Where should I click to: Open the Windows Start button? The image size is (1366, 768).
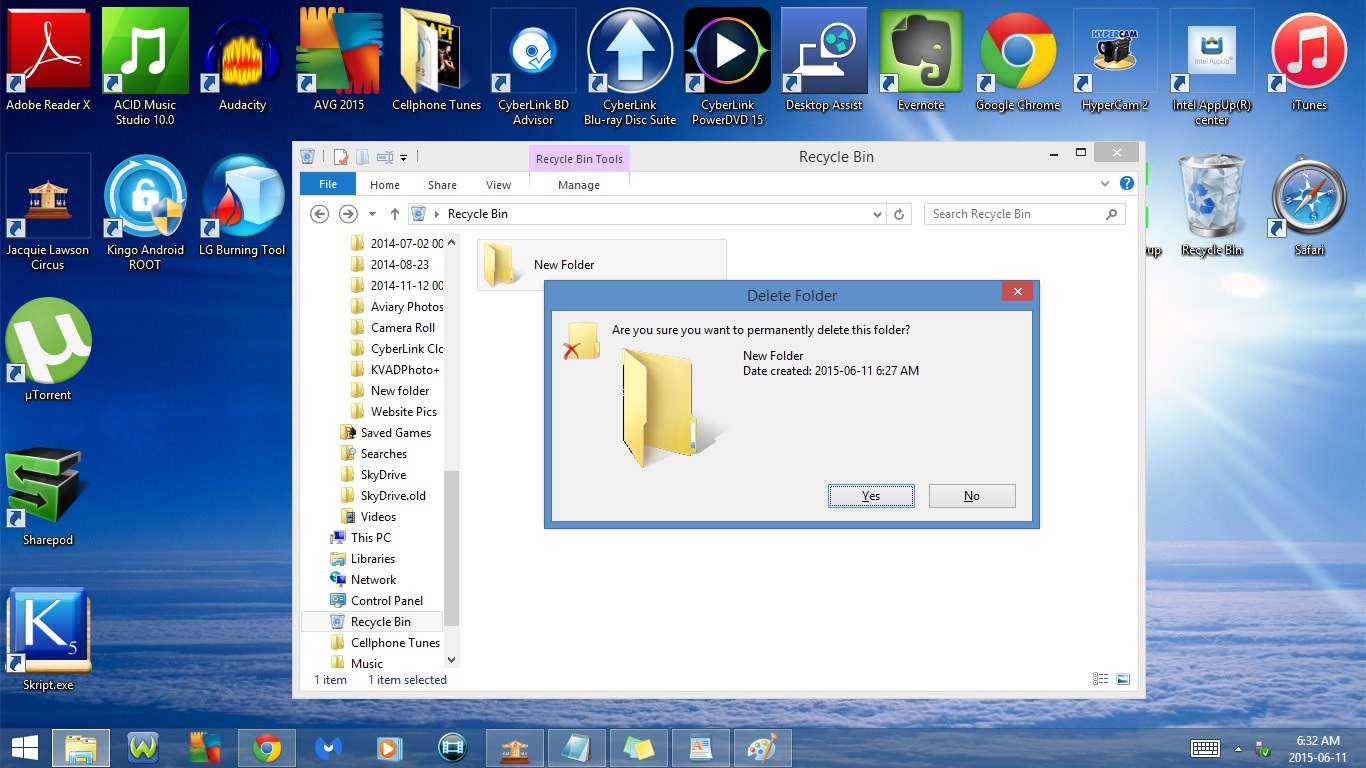coord(25,747)
